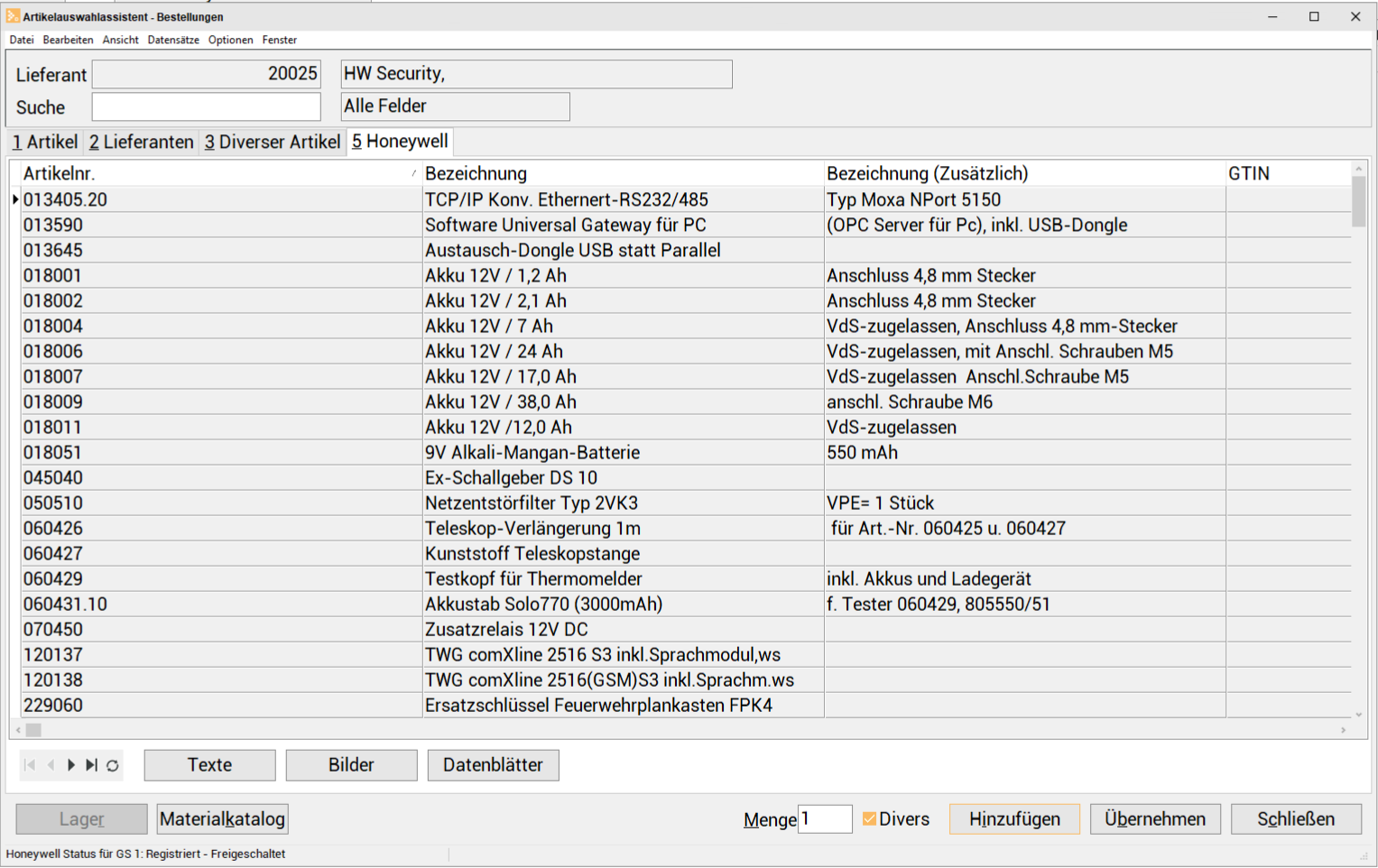Viewport: 1378px width, 868px height.
Task: Open the Datei menu
Action: pos(22,40)
